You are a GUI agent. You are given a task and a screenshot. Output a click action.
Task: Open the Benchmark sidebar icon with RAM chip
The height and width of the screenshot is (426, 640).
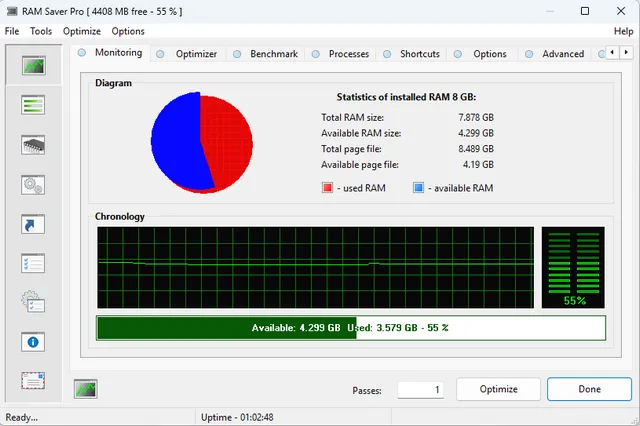click(x=33, y=145)
